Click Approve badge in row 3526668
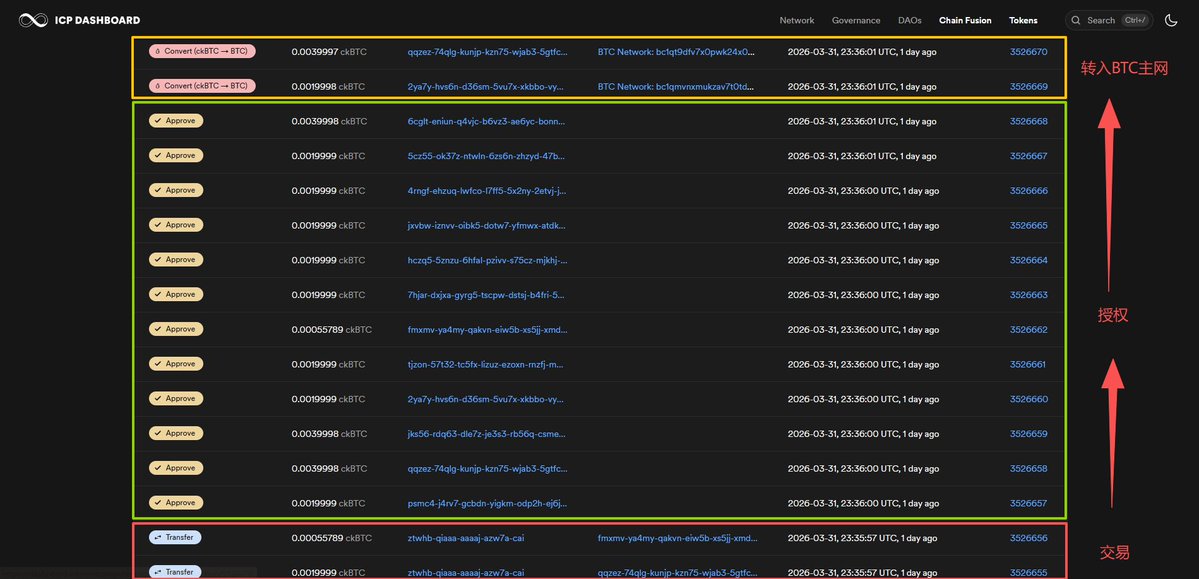The width and height of the screenshot is (1199, 579). (x=176, y=120)
